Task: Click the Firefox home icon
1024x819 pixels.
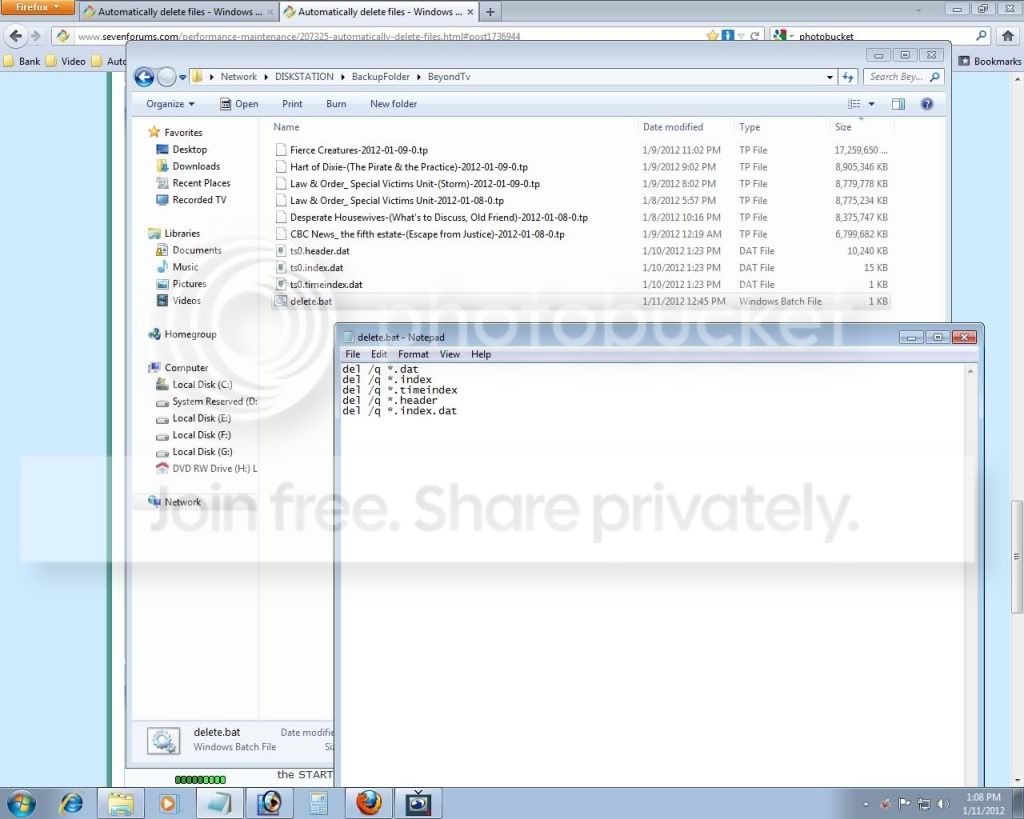Action: coord(1008,36)
